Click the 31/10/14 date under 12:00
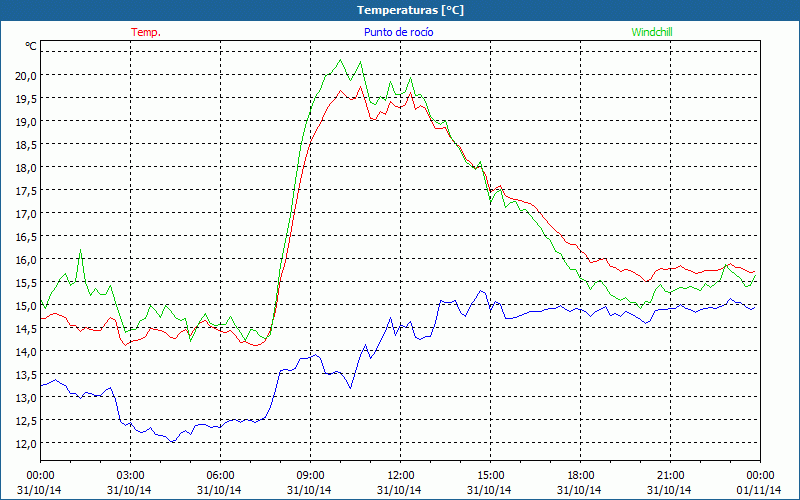800x500 pixels. (399, 490)
